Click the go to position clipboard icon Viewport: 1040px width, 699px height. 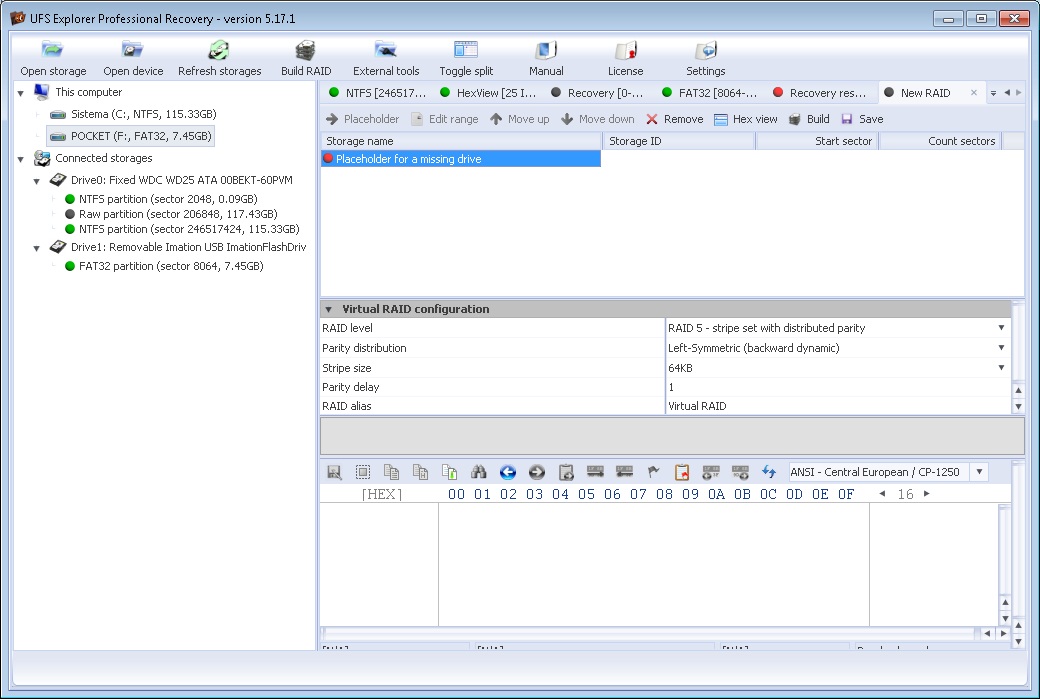(x=566, y=472)
